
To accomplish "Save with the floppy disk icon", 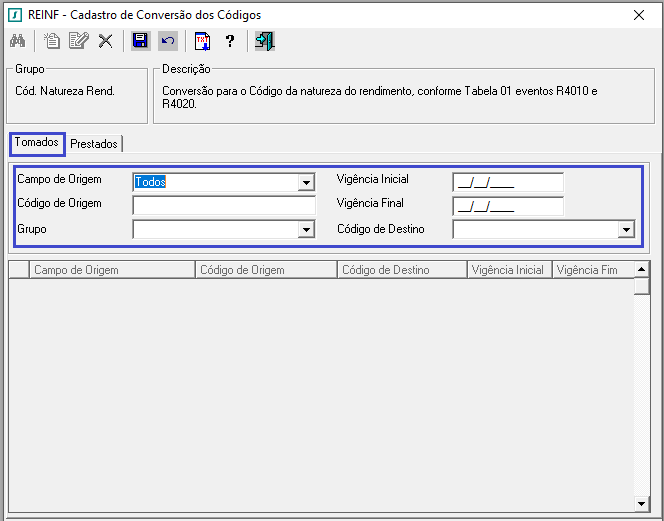I will coord(141,41).
